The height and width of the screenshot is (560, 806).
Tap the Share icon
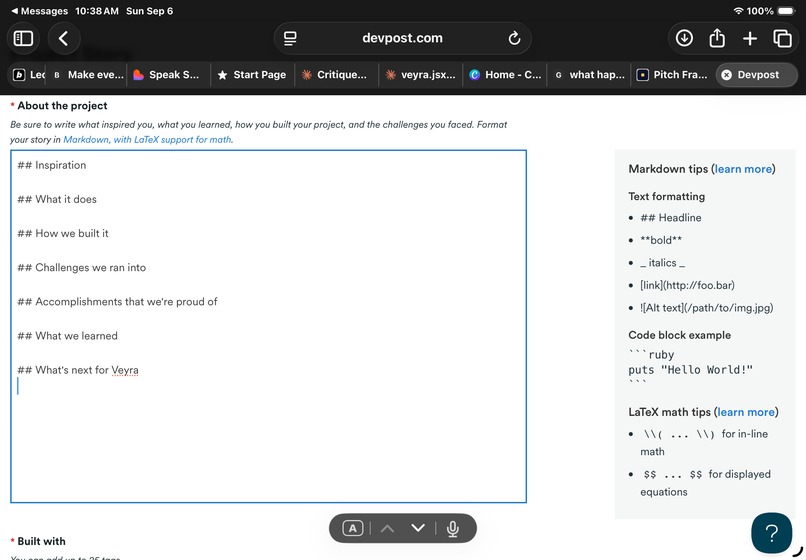(x=717, y=38)
